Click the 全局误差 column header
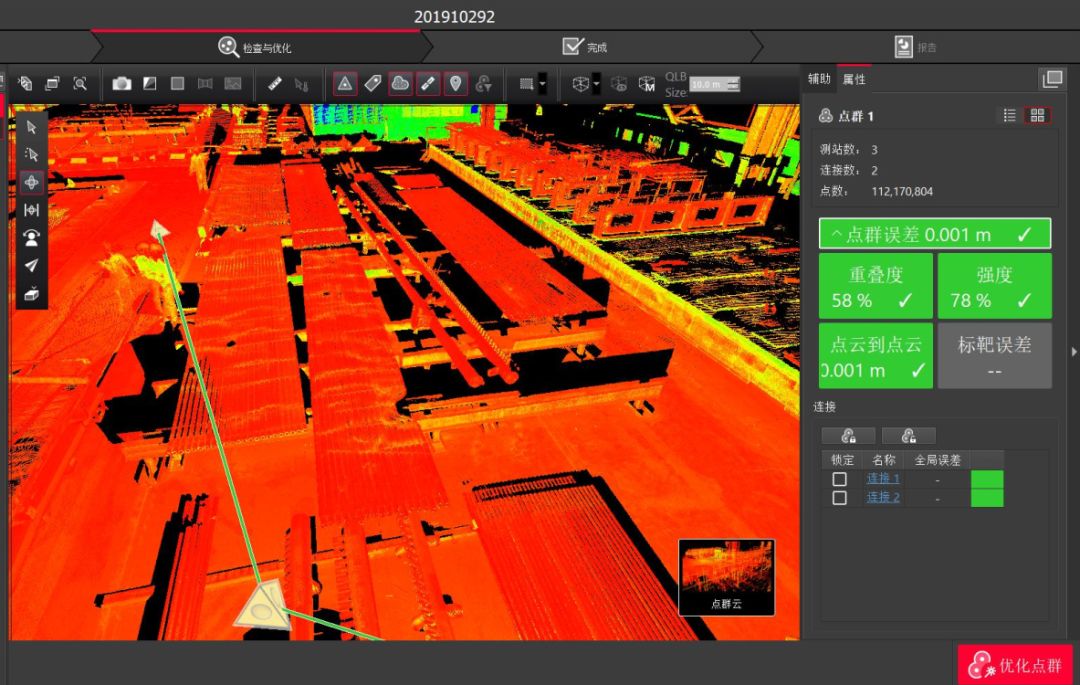The image size is (1080, 685). click(937, 460)
